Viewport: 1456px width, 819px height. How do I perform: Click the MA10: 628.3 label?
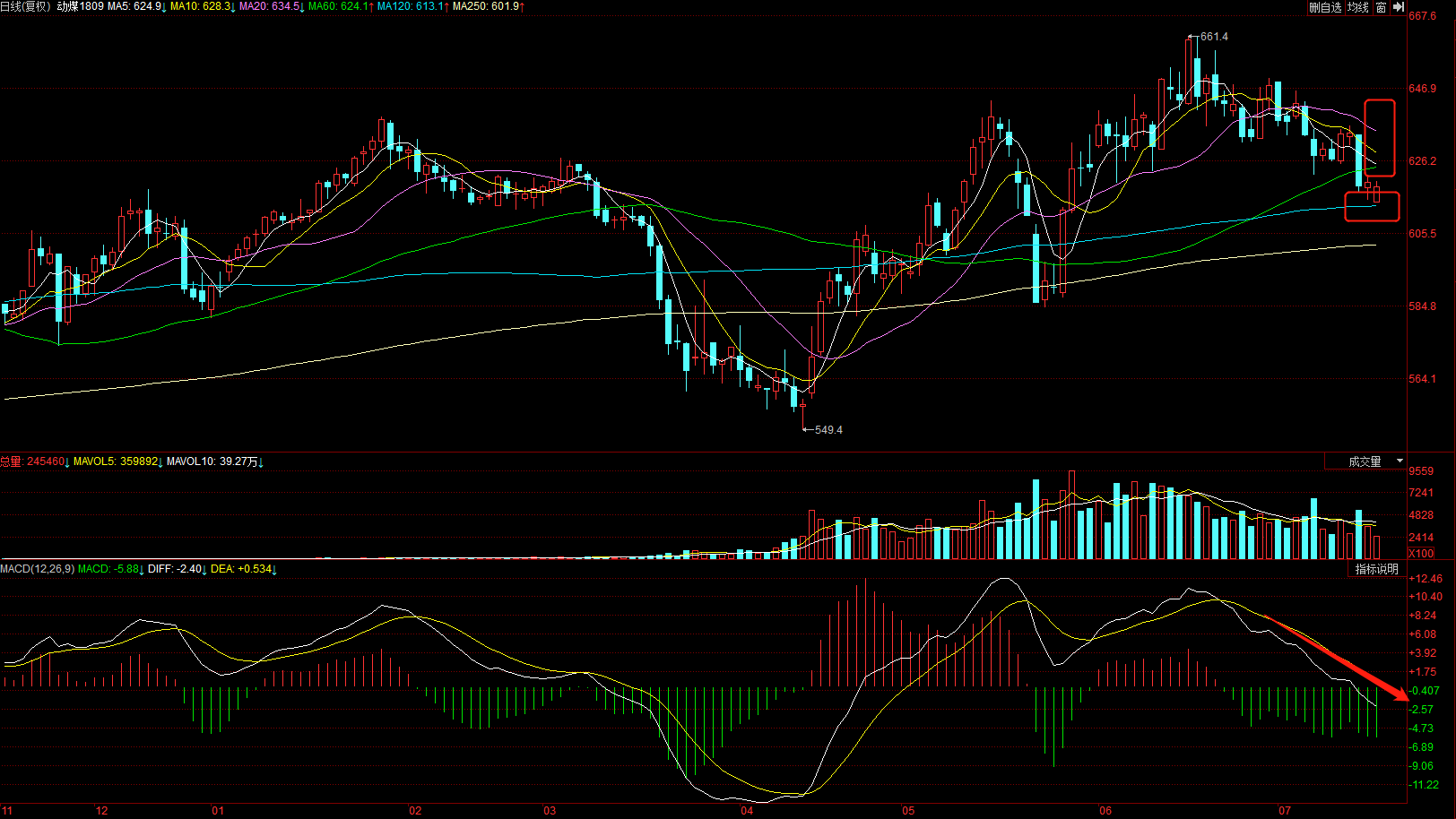click(202, 6)
